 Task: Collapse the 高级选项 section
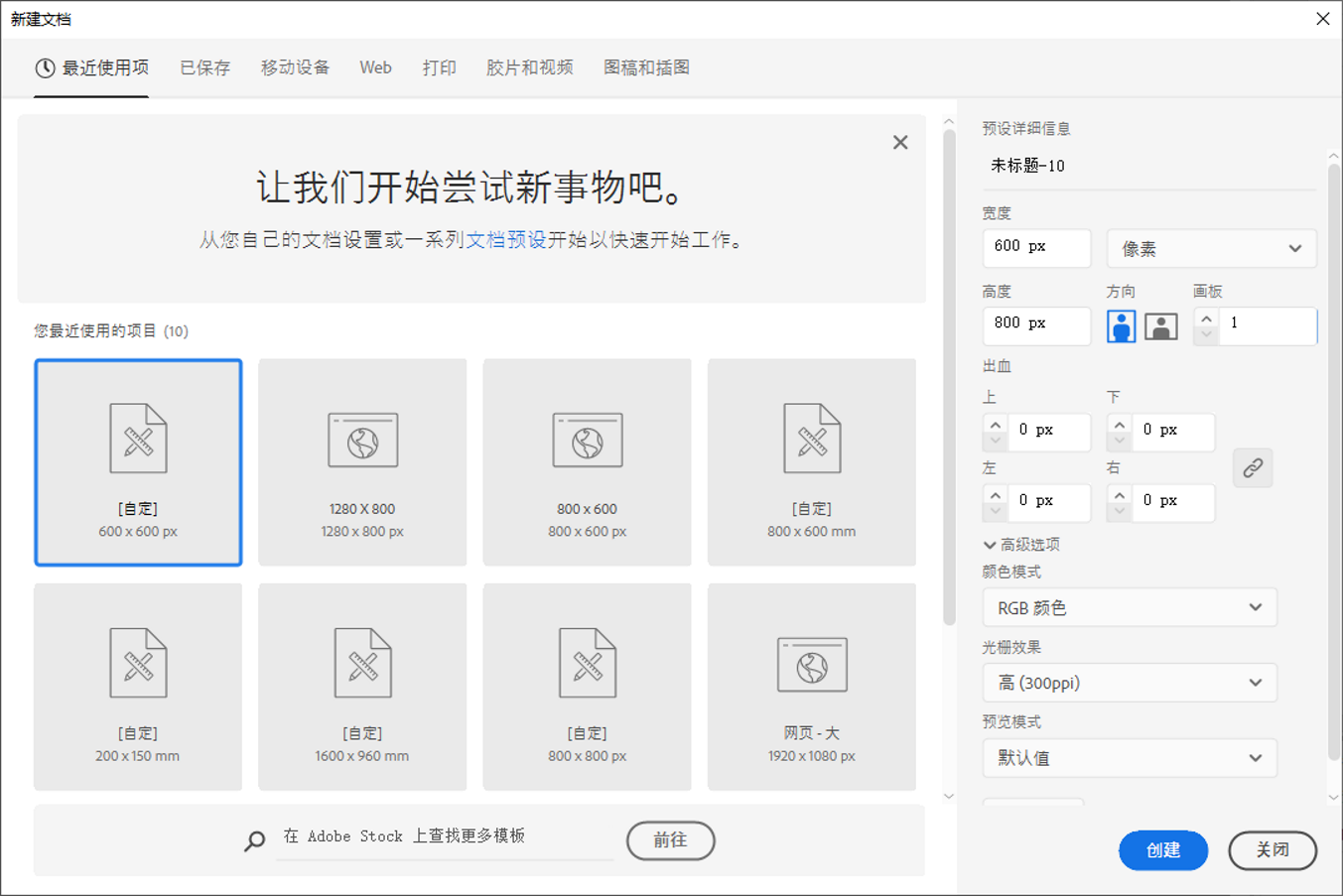point(1021,545)
